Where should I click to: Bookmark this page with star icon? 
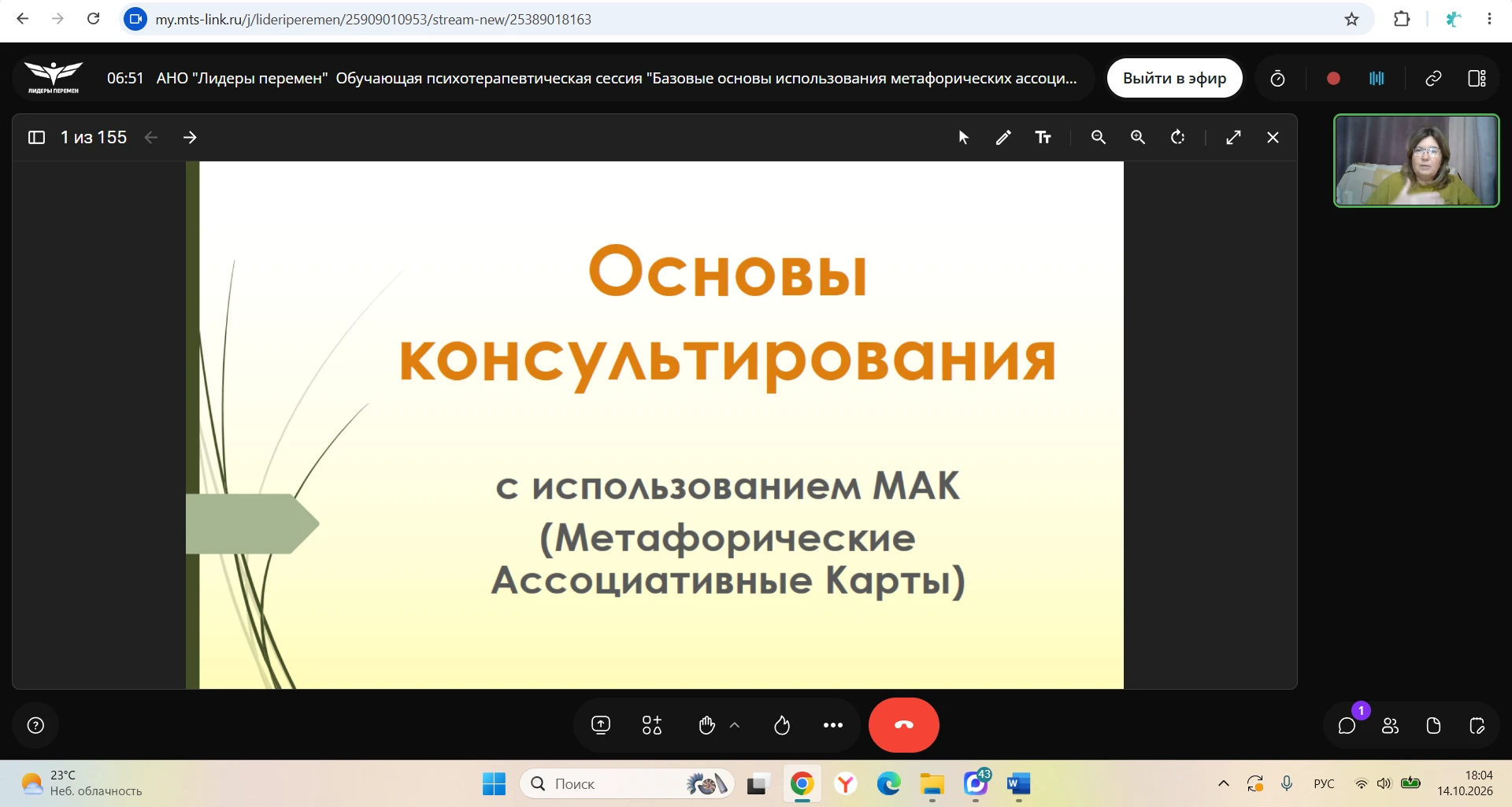(1352, 19)
